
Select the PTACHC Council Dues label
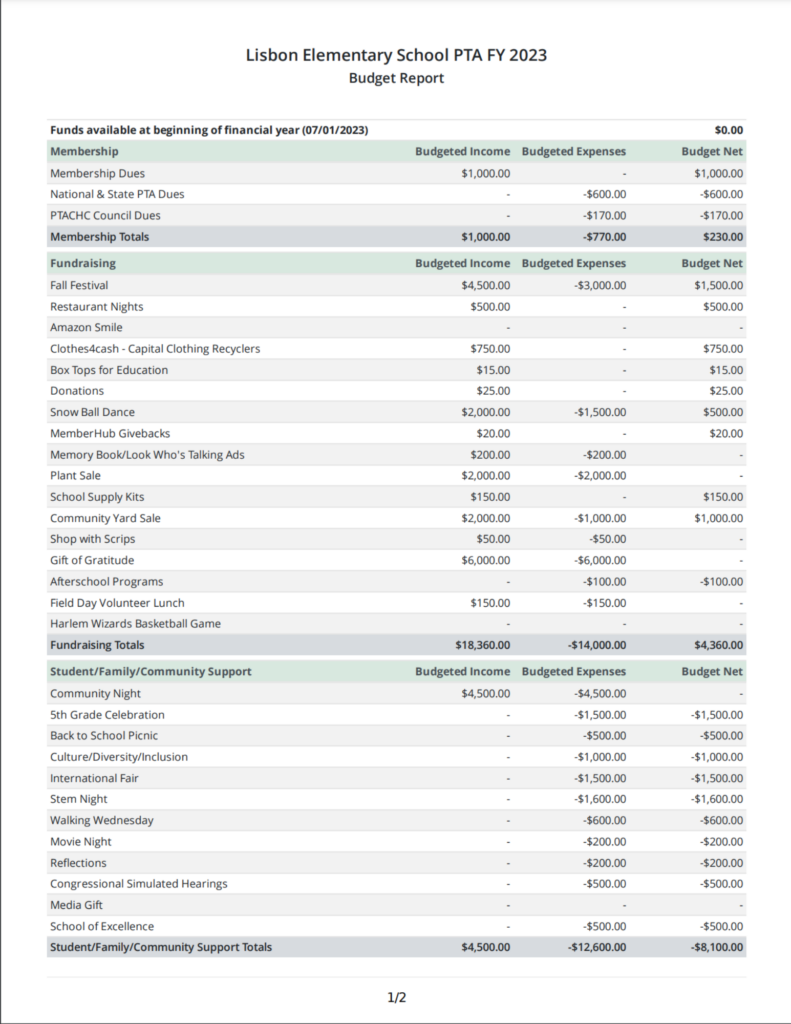[105, 216]
